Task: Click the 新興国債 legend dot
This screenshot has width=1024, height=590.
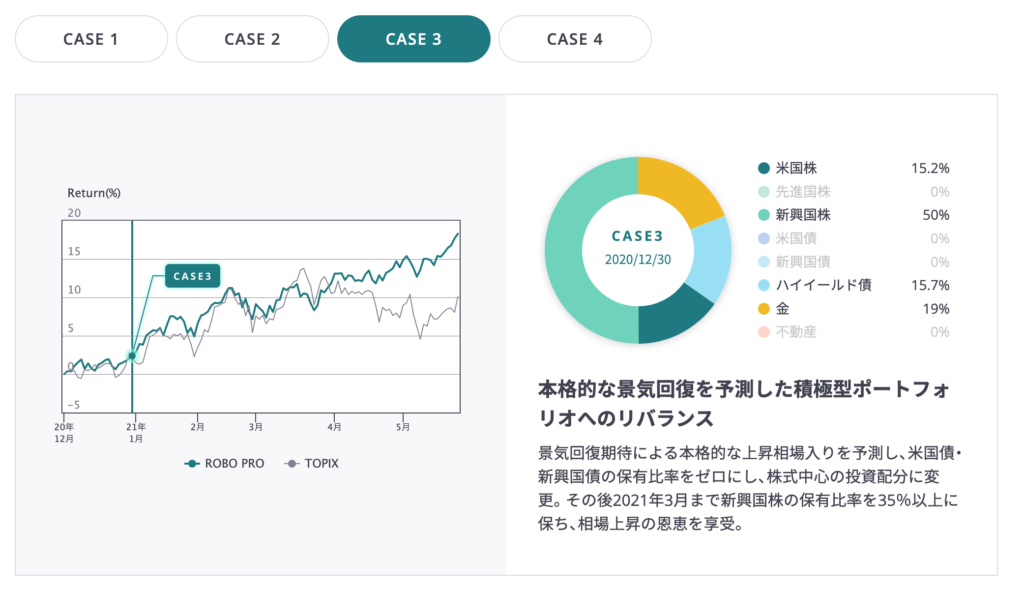Action: click(764, 262)
